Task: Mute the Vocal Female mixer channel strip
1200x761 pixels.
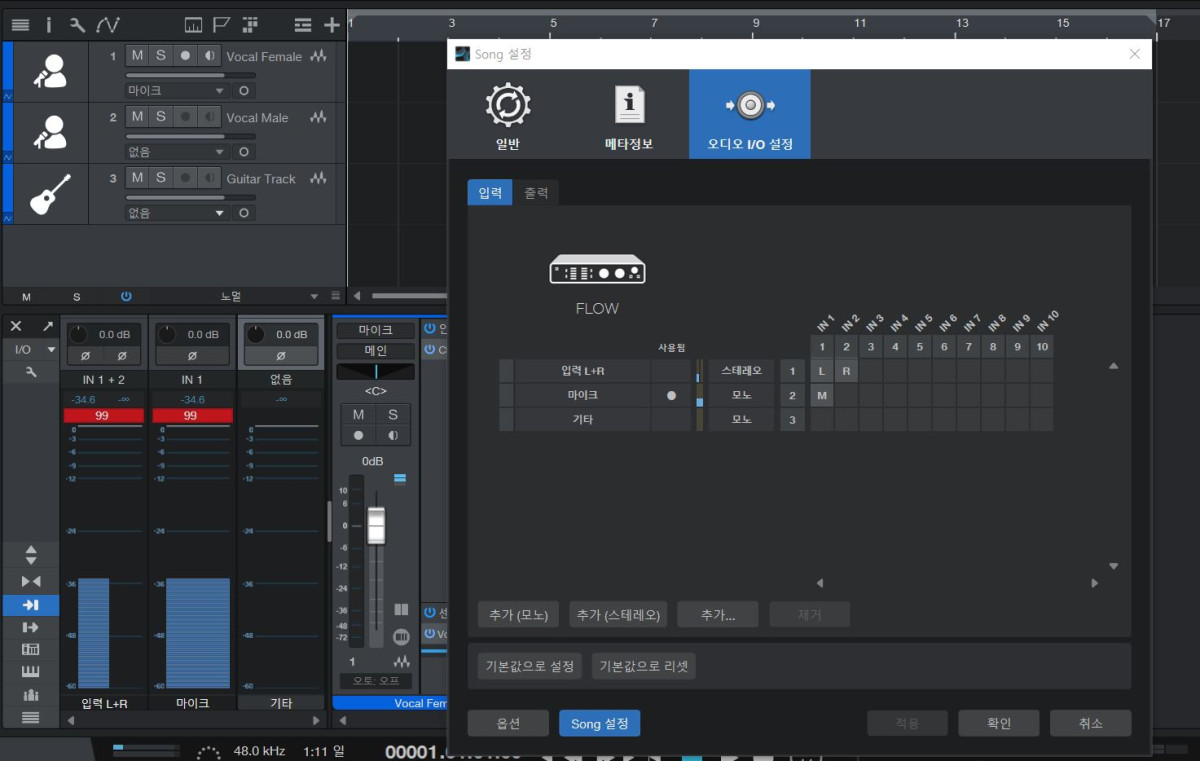Action: (x=358, y=414)
